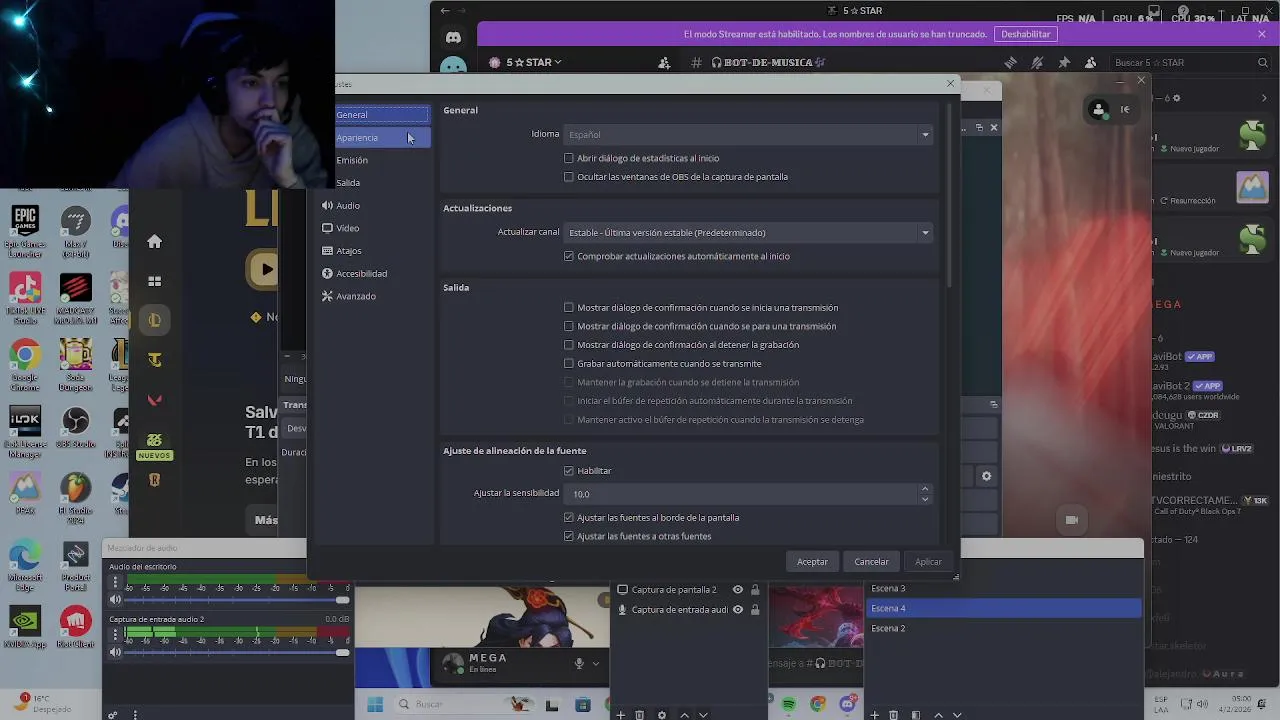Viewport: 1280px width, 720px height.
Task: Select Valorant icon in Riot sidebar
Action: pyautogui.click(x=154, y=400)
